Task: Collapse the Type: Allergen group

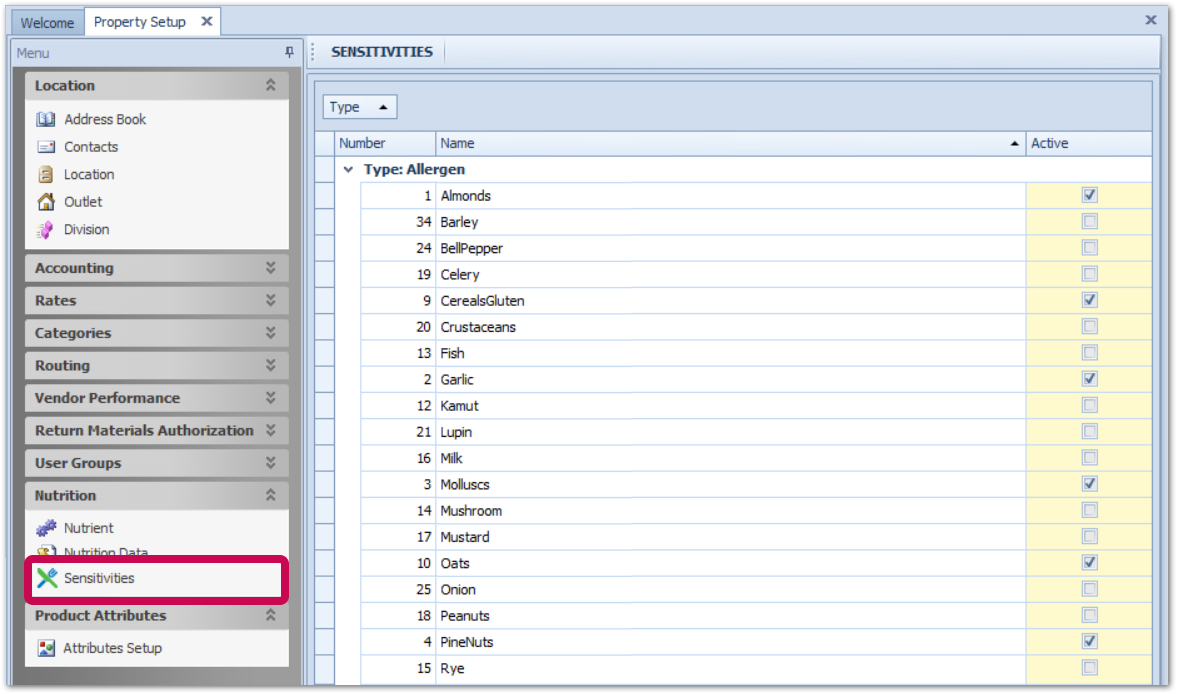Action: (348, 170)
